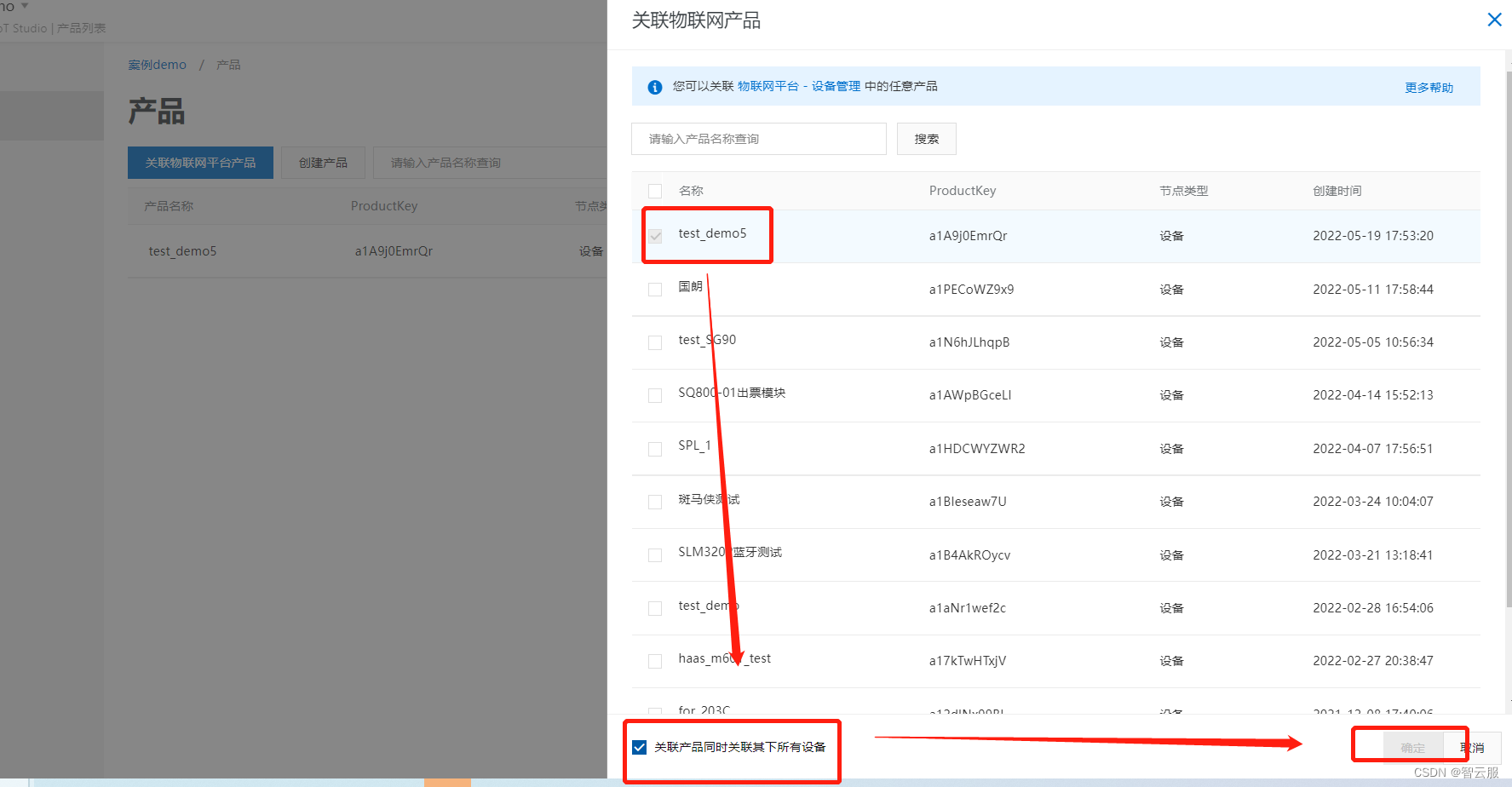Select the checkbox beside test_SG90

click(x=654, y=342)
